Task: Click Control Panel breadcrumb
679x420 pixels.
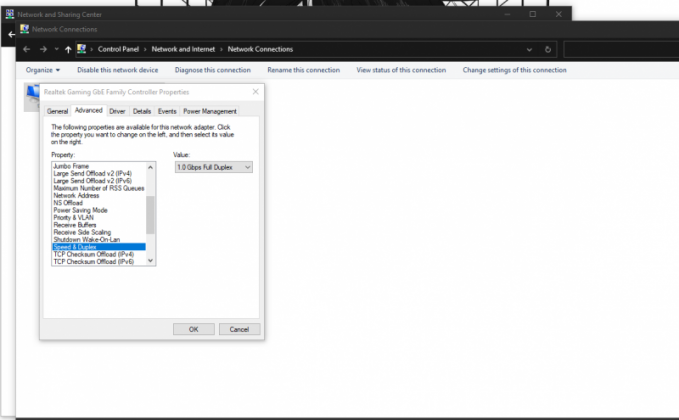Action: point(118,49)
